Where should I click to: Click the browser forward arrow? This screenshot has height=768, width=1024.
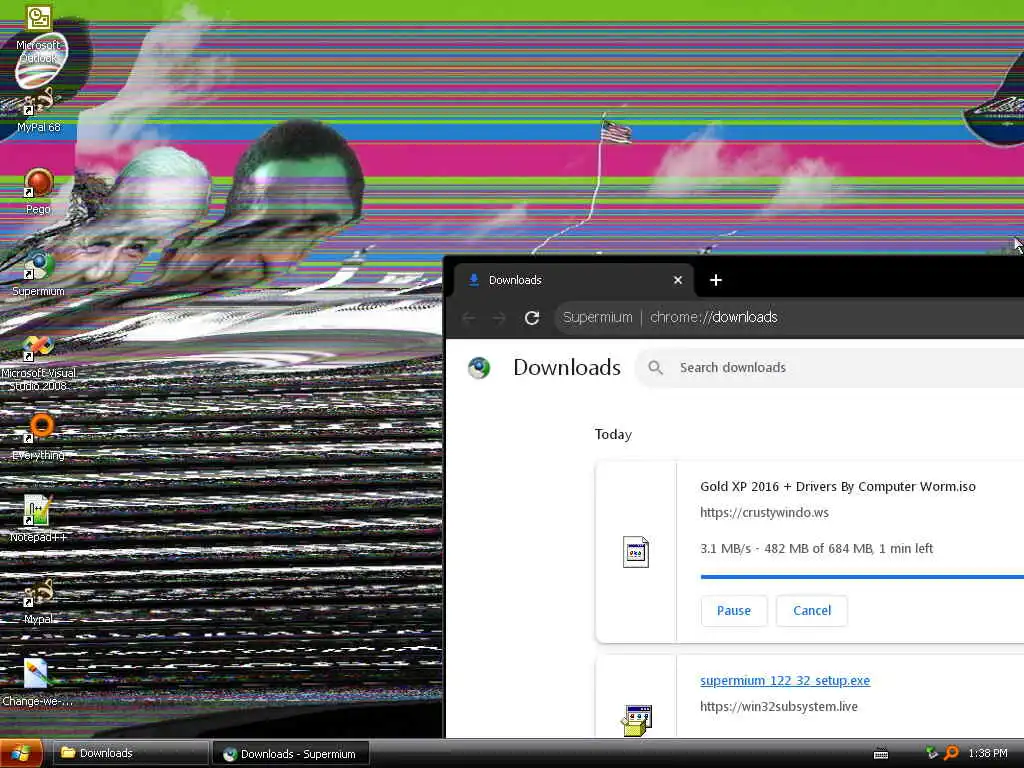tap(500, 317)
